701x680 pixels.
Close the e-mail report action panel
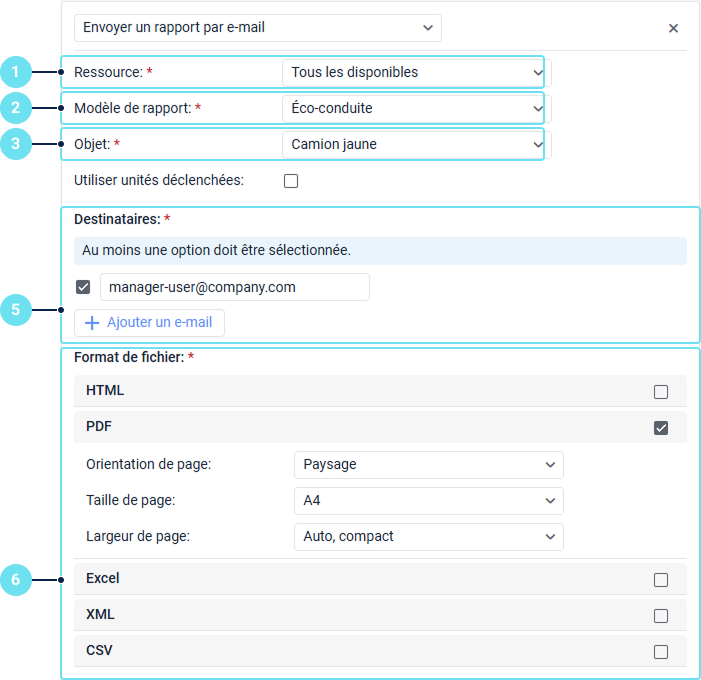(x=673, y=28)
